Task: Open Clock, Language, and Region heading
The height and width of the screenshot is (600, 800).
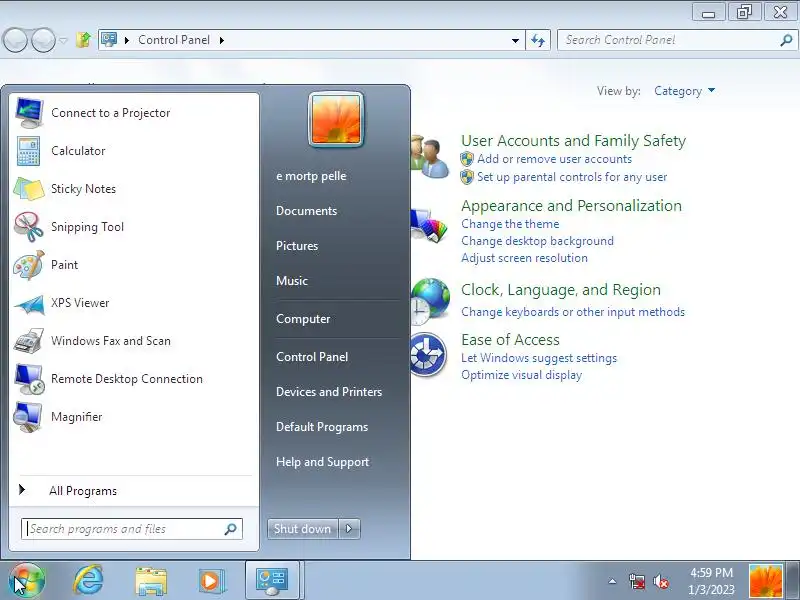Action: click(x=561, y=290)
